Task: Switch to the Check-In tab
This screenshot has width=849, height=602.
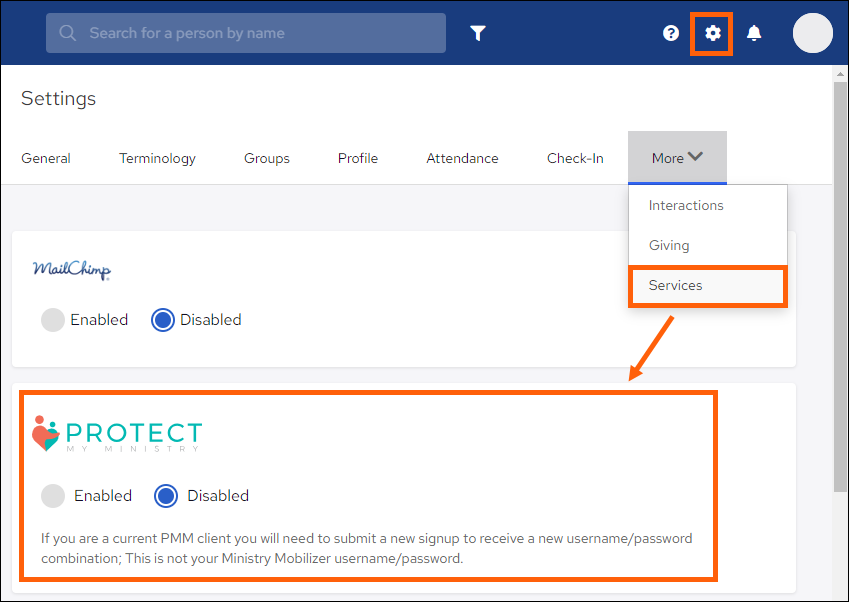Action: (575, 157)
